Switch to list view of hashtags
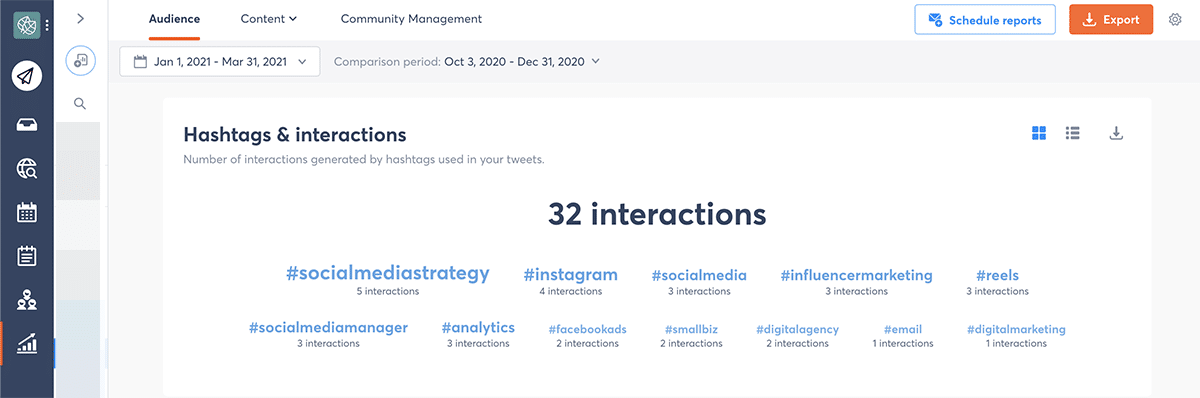Viewport: 1200px width, 398px height. pyautogui.click(x=1073, y=133)
